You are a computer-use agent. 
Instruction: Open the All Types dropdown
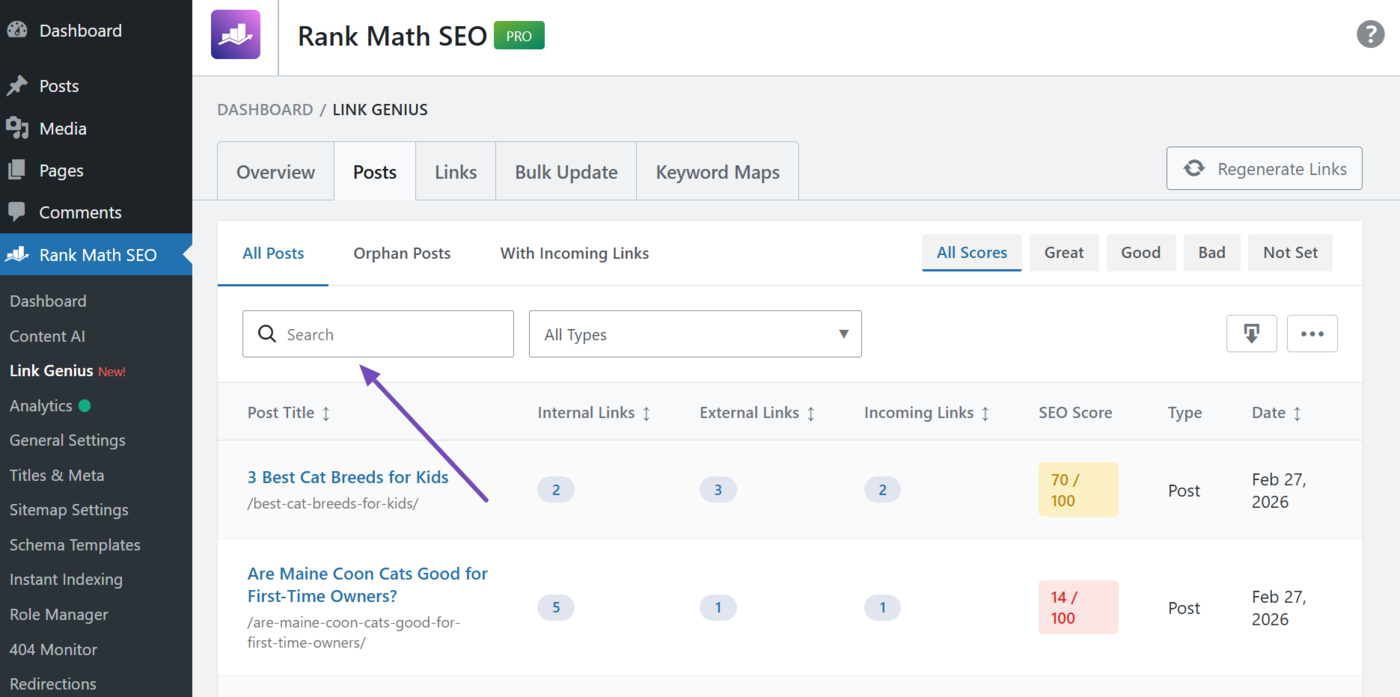coord(694,334)
